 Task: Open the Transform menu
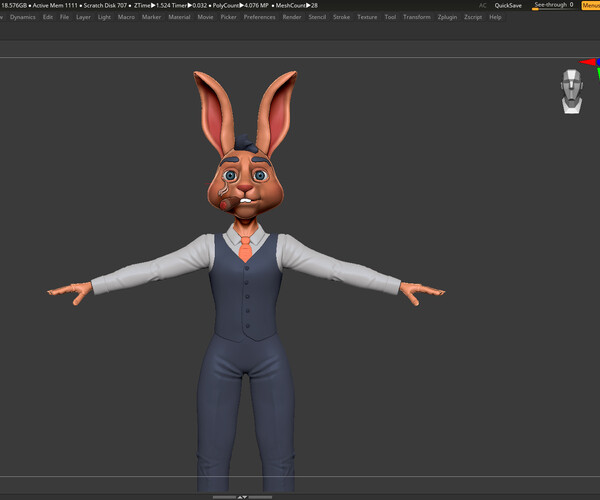pyautogui.click(x=417, y=17)
